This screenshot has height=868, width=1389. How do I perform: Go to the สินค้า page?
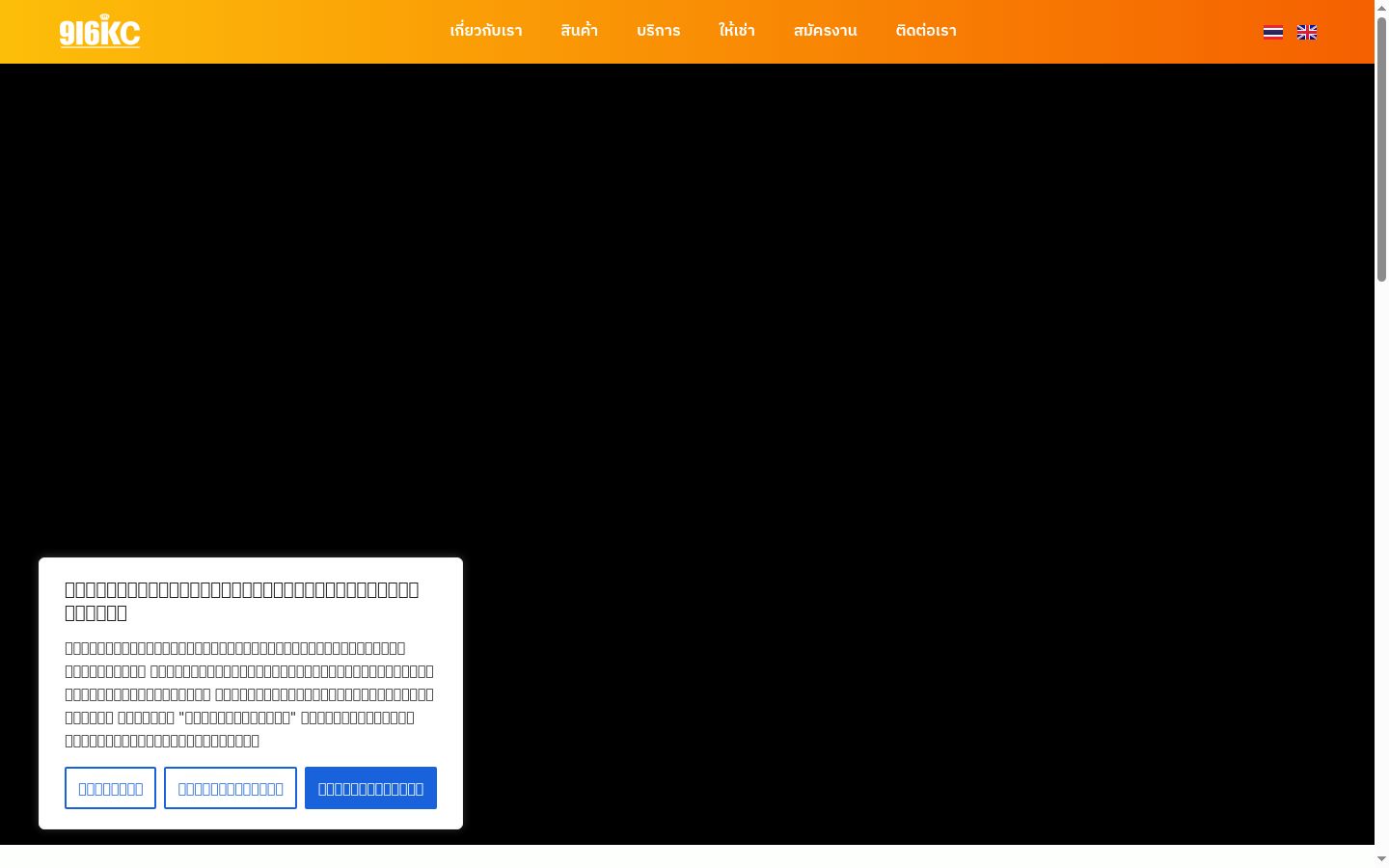tap(580, 31)
